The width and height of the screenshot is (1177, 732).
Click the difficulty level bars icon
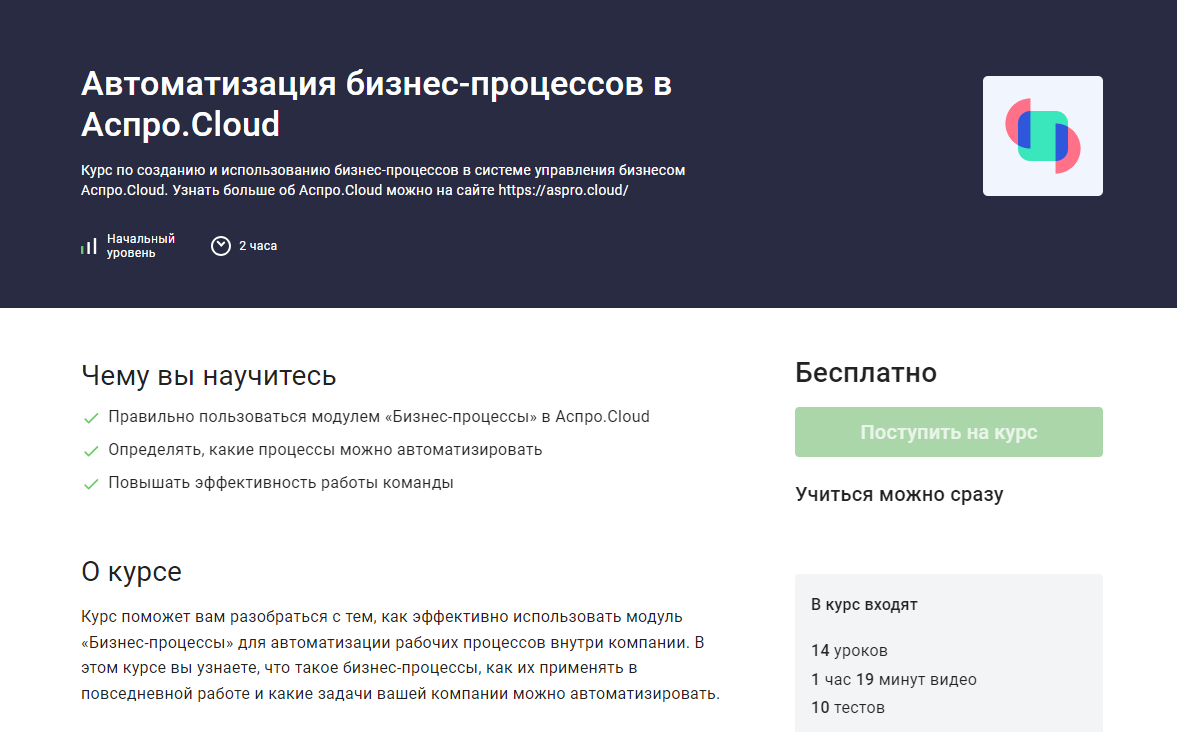coord(89,246)
